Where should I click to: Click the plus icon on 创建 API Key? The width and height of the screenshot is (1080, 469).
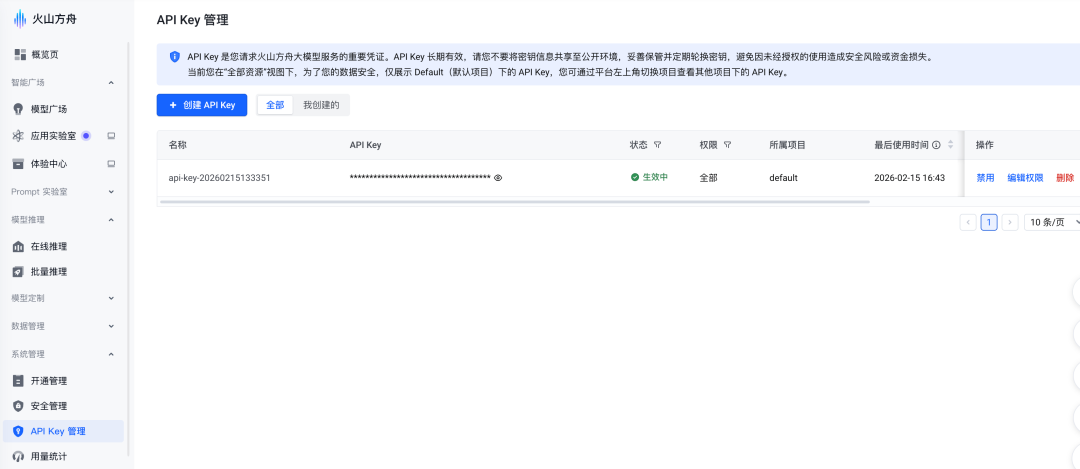(173, 105)
